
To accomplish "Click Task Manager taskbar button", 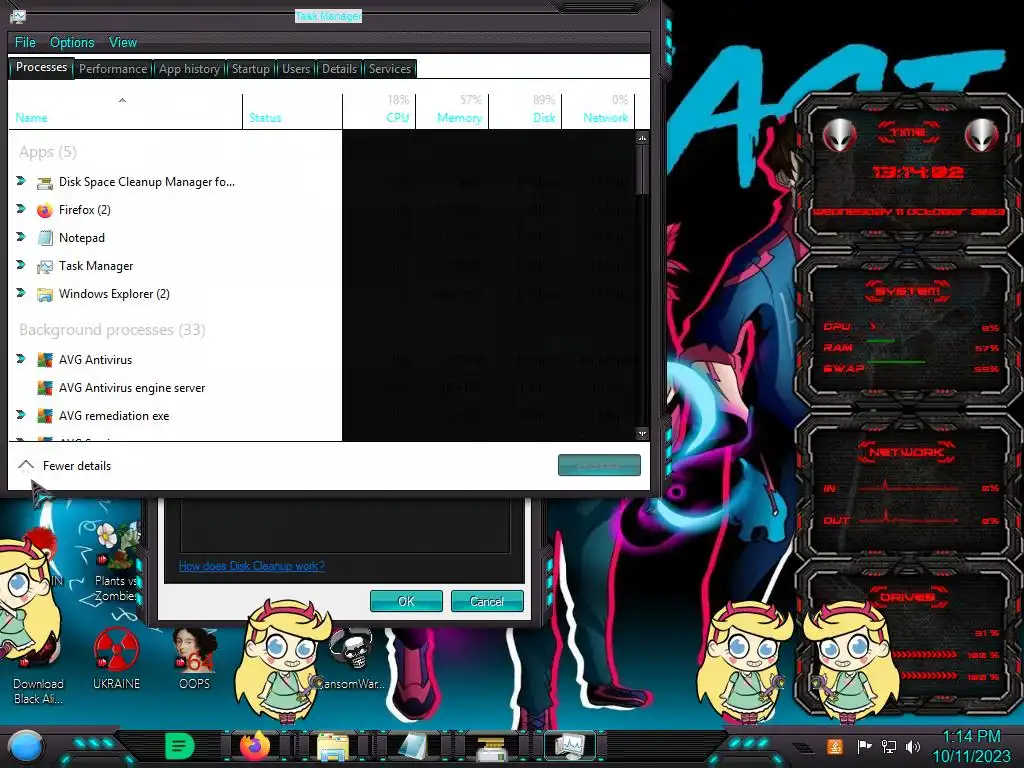I will click(569, 746).
